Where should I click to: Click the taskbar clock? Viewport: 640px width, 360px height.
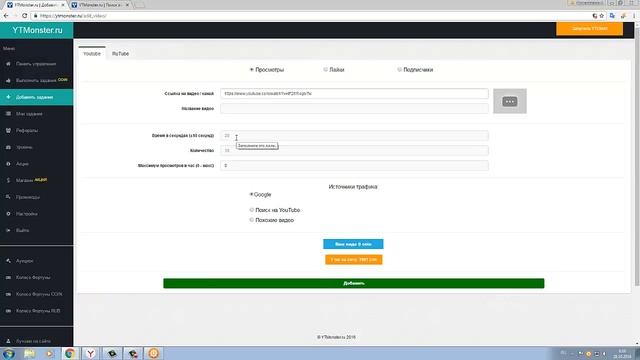click(622, 353)
